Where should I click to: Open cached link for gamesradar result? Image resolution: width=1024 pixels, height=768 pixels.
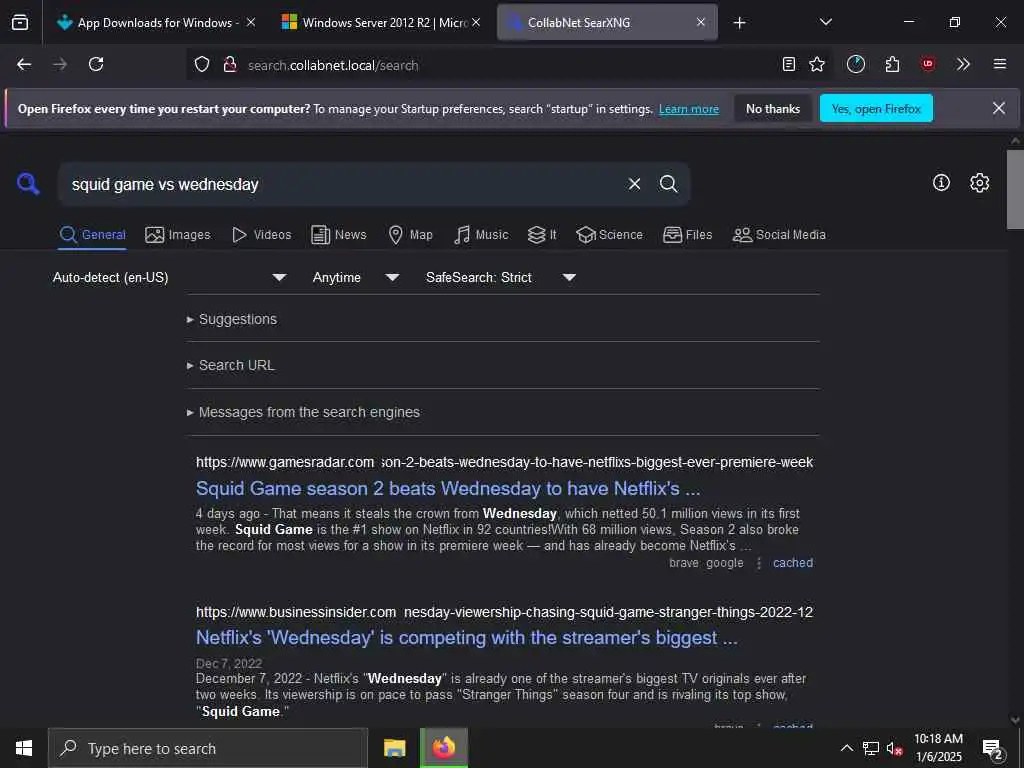coord(793,563)
